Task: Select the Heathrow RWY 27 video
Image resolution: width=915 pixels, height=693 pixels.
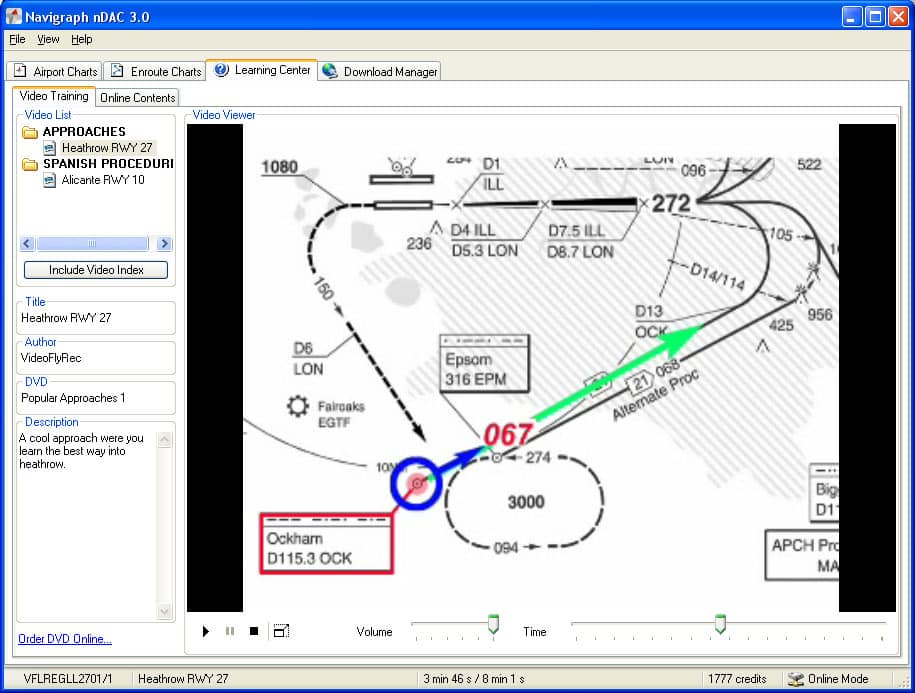Action: [106, 148]
